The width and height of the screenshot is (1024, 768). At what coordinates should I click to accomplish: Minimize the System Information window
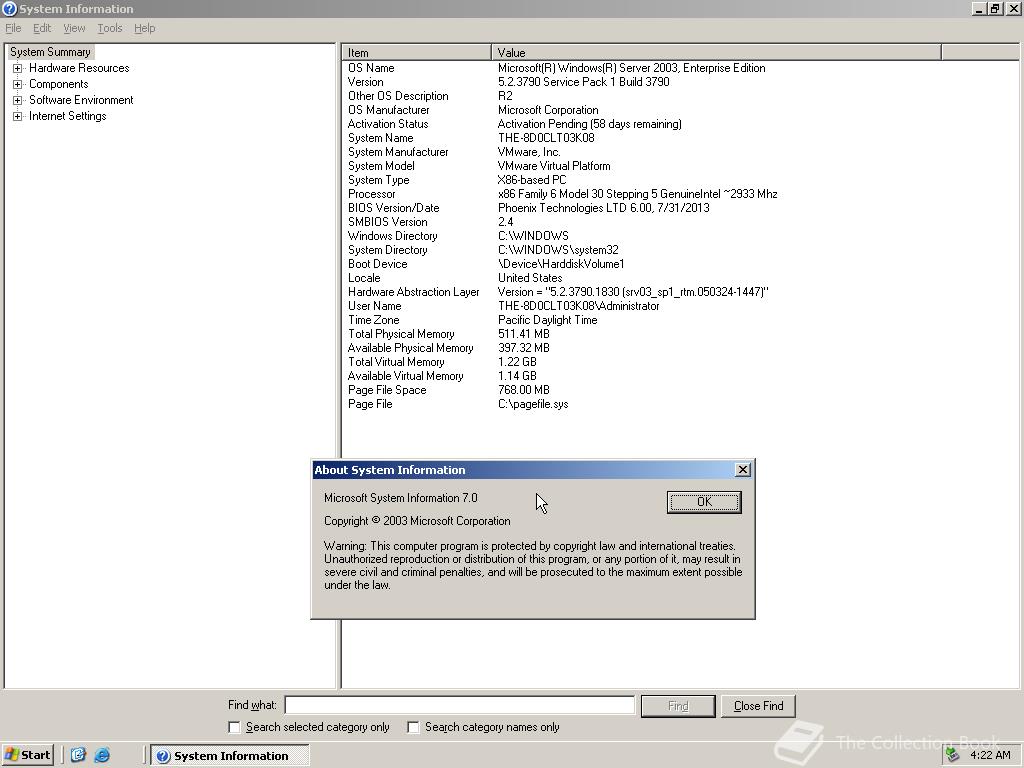pyautogui.click(x=978, y=8)
